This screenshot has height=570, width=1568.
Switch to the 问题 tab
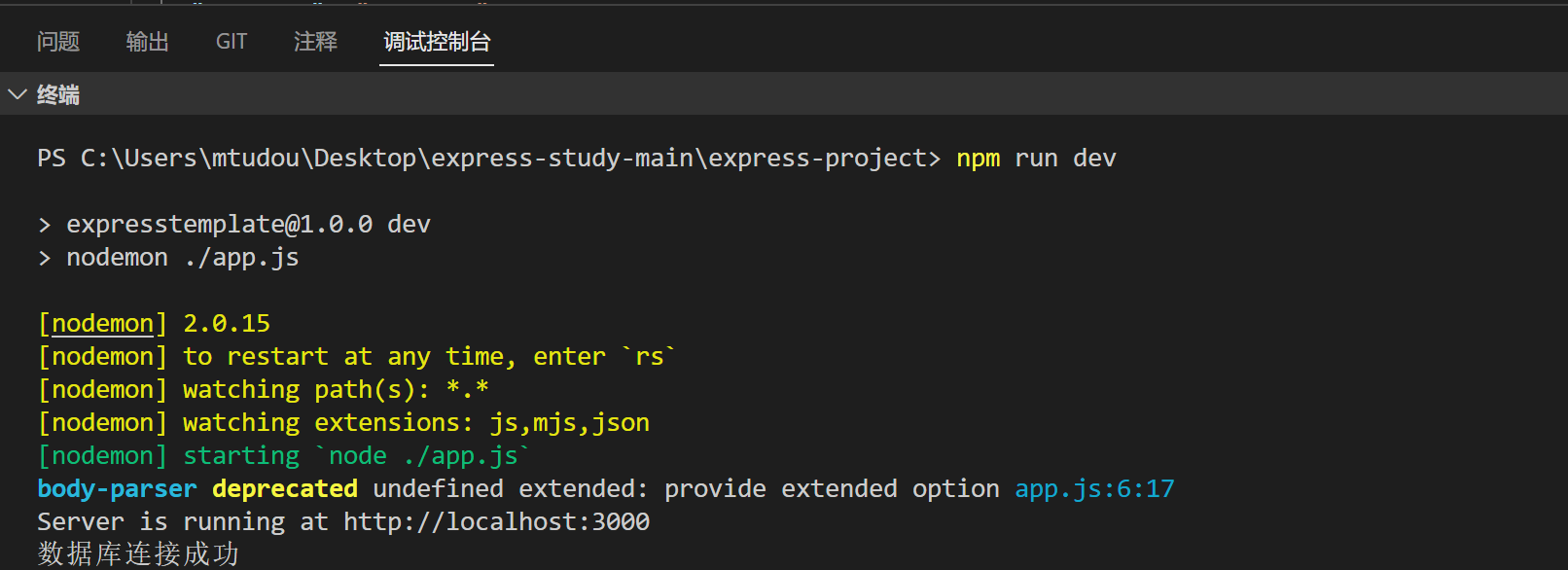58,42
